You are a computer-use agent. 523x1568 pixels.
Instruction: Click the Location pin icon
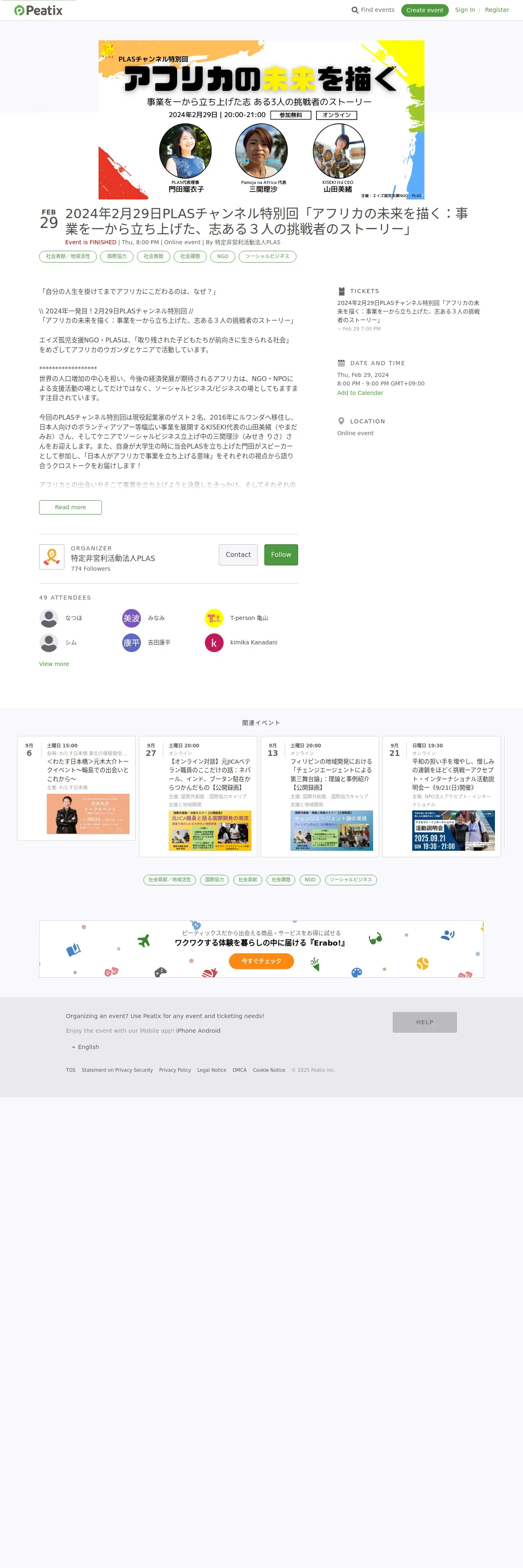point(342,421)
